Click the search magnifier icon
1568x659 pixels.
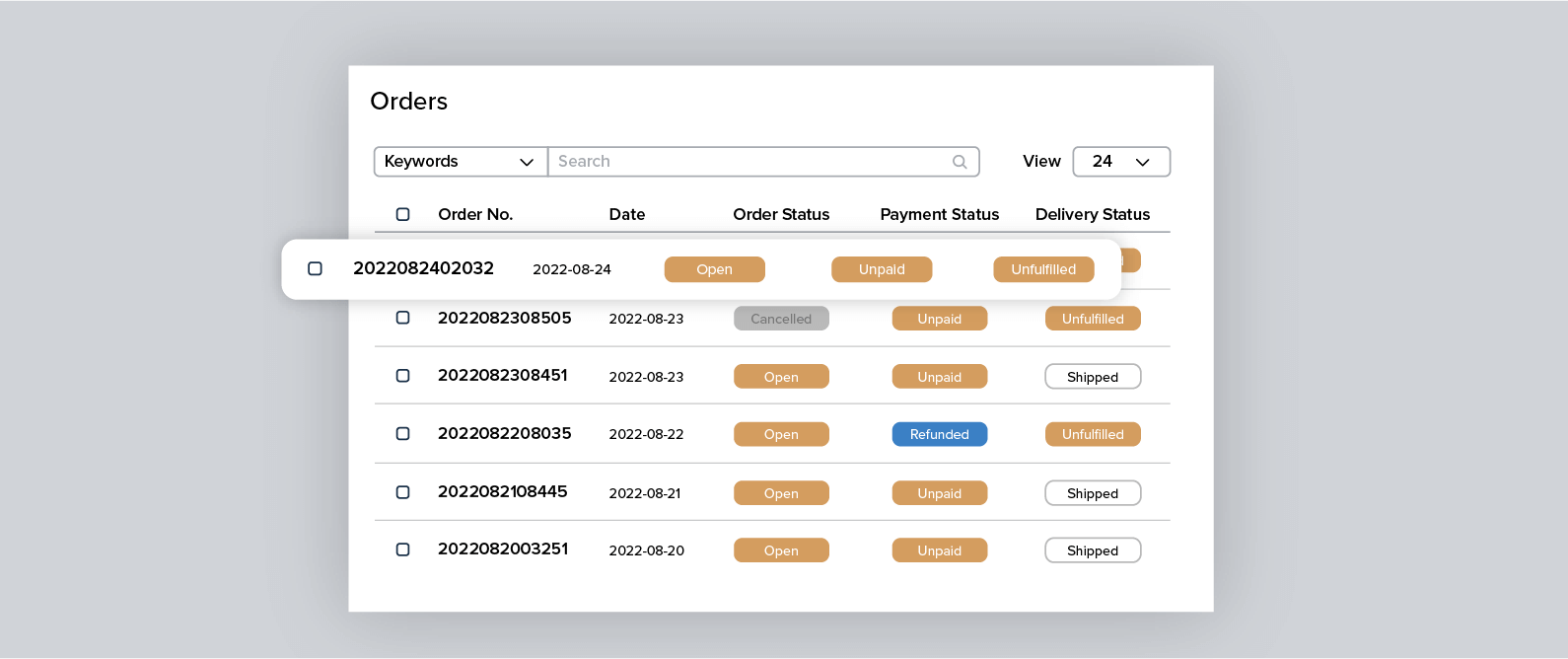[959, 162]
